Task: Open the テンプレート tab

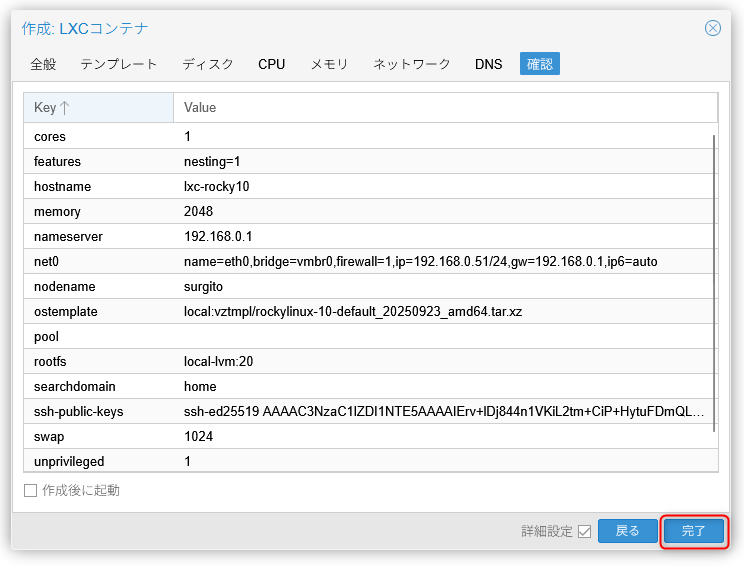Action: 119,64
